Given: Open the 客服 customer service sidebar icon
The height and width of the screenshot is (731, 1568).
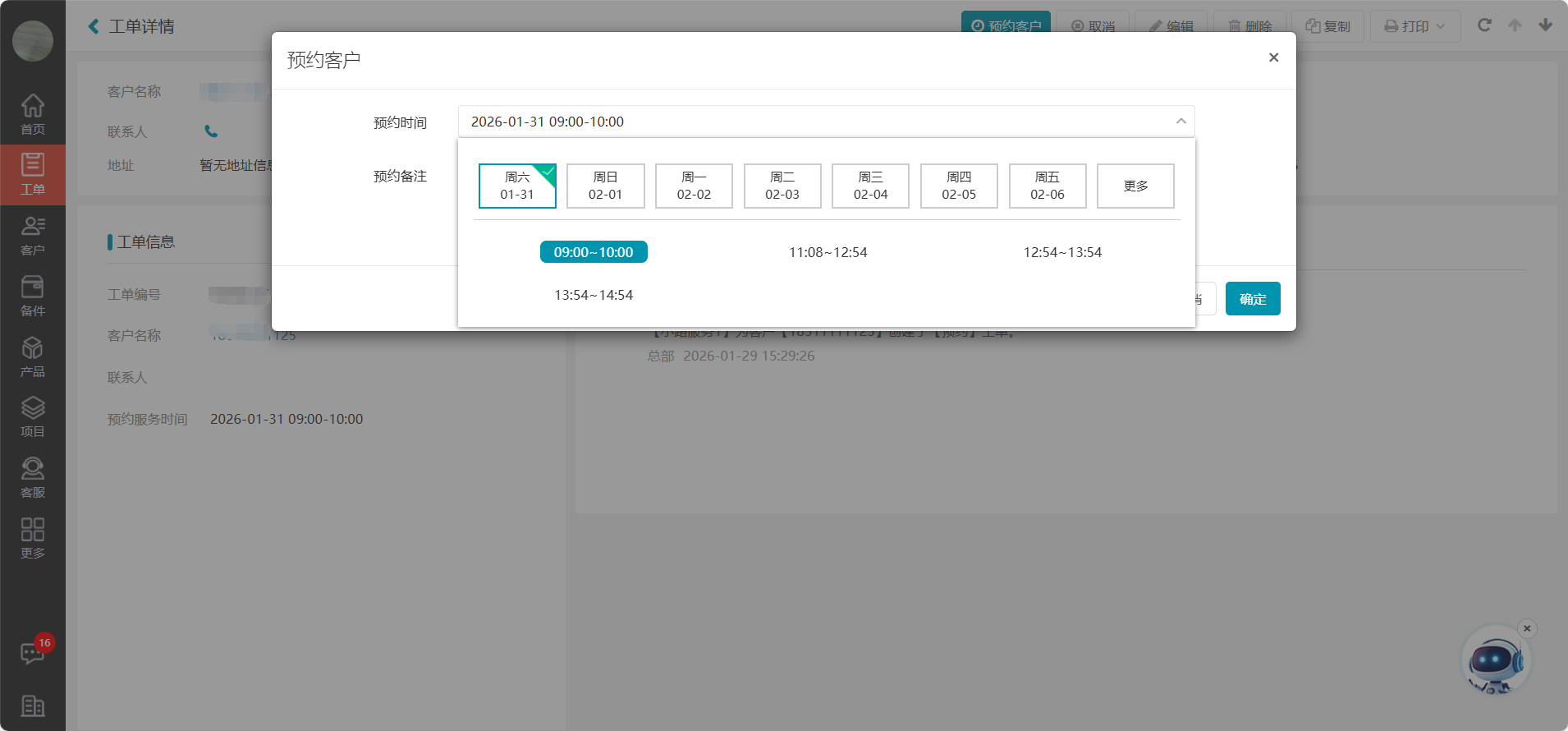Looking at the screenshot, I should point(32,477).
